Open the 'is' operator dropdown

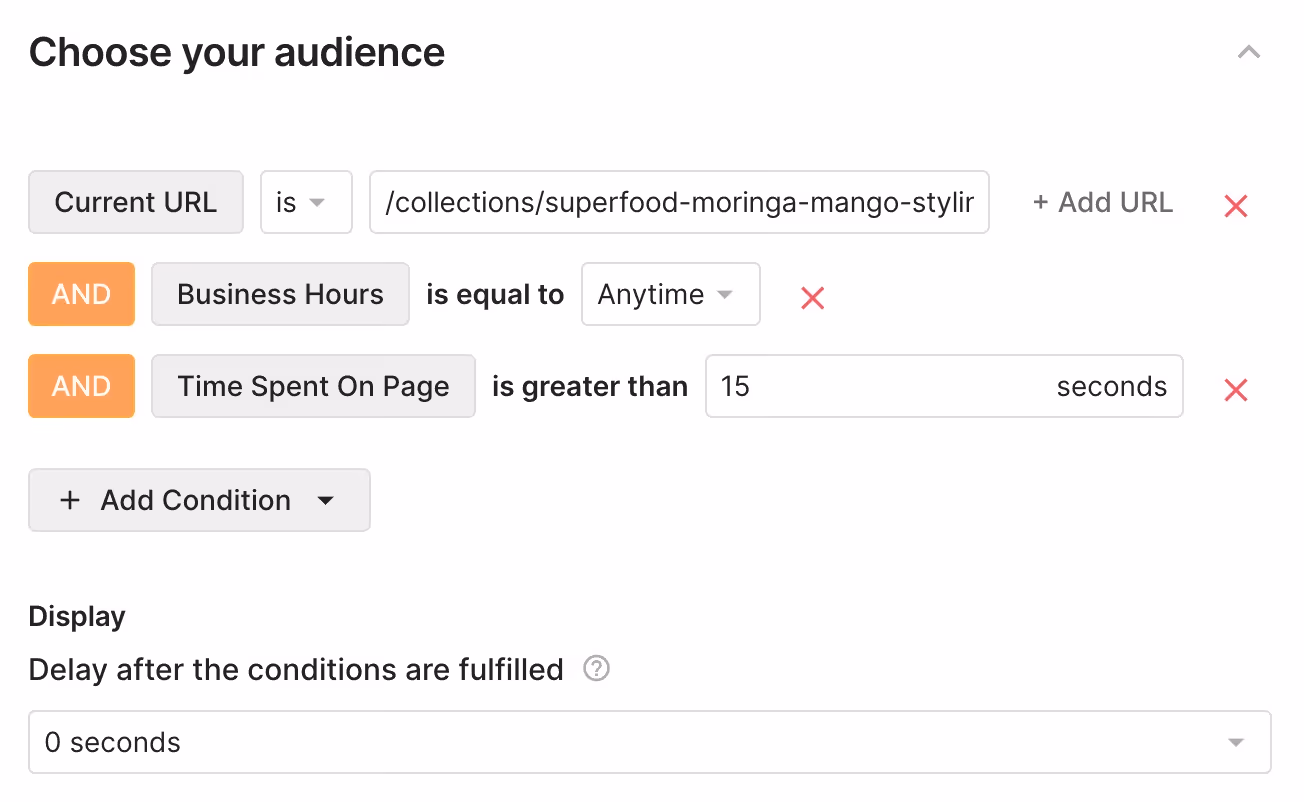(306, 202)
